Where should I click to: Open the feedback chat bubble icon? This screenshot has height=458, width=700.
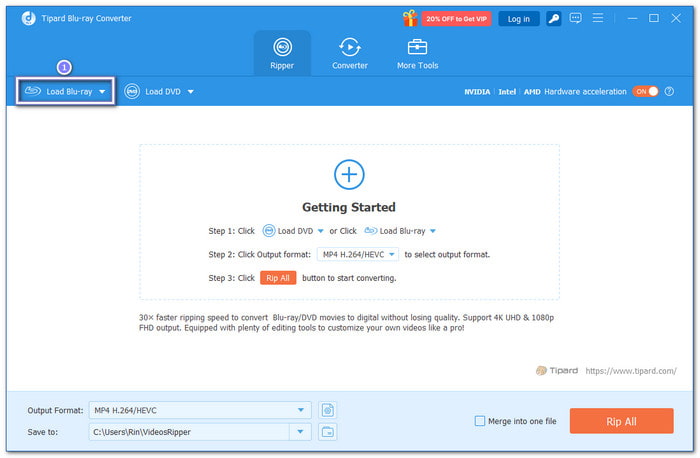[575, 18]
